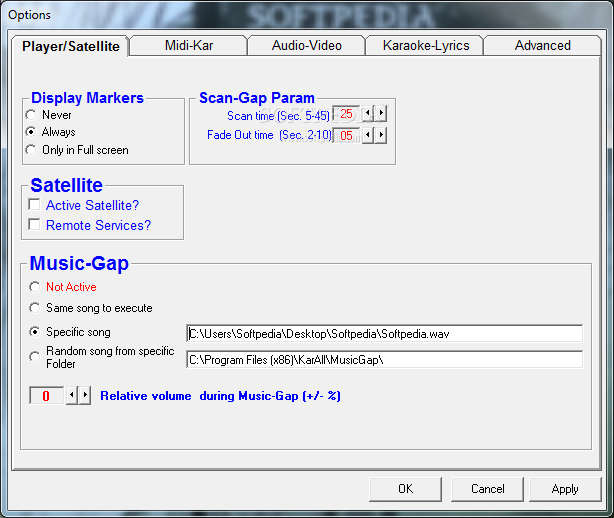Viewport: 614px width, 518px height.
Task: Decrease Fade Out time with left arrow
Action: pyautogui.click(x=368, y=135)
